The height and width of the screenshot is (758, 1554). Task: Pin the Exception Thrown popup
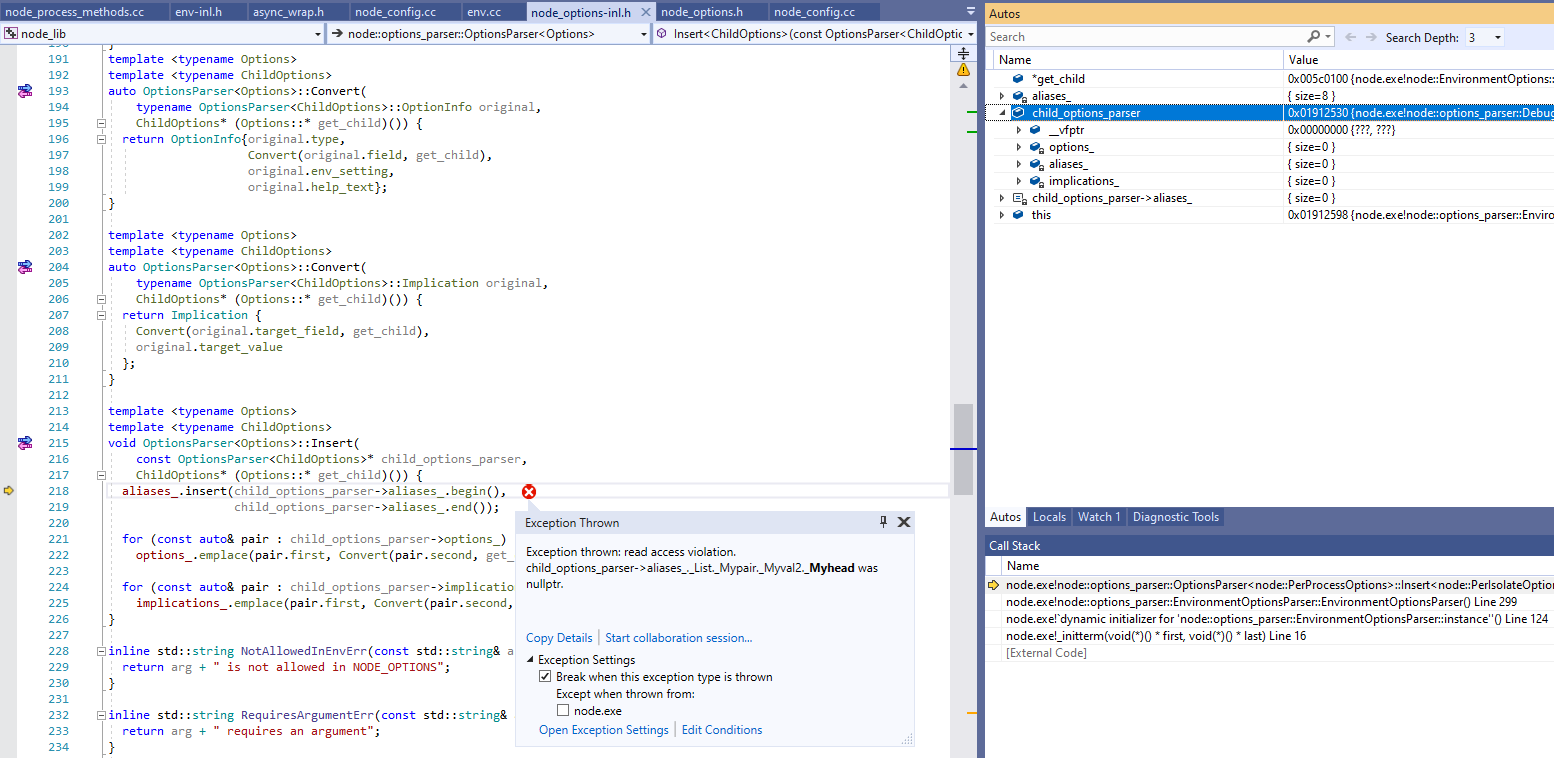coord(883,522)
